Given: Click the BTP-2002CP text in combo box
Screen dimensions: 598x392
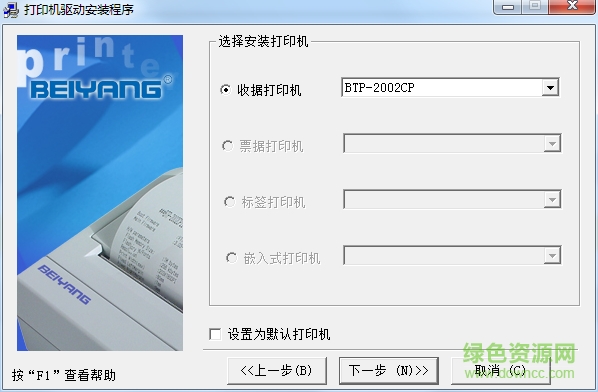Looking at the screenshot, I should 379,88.
